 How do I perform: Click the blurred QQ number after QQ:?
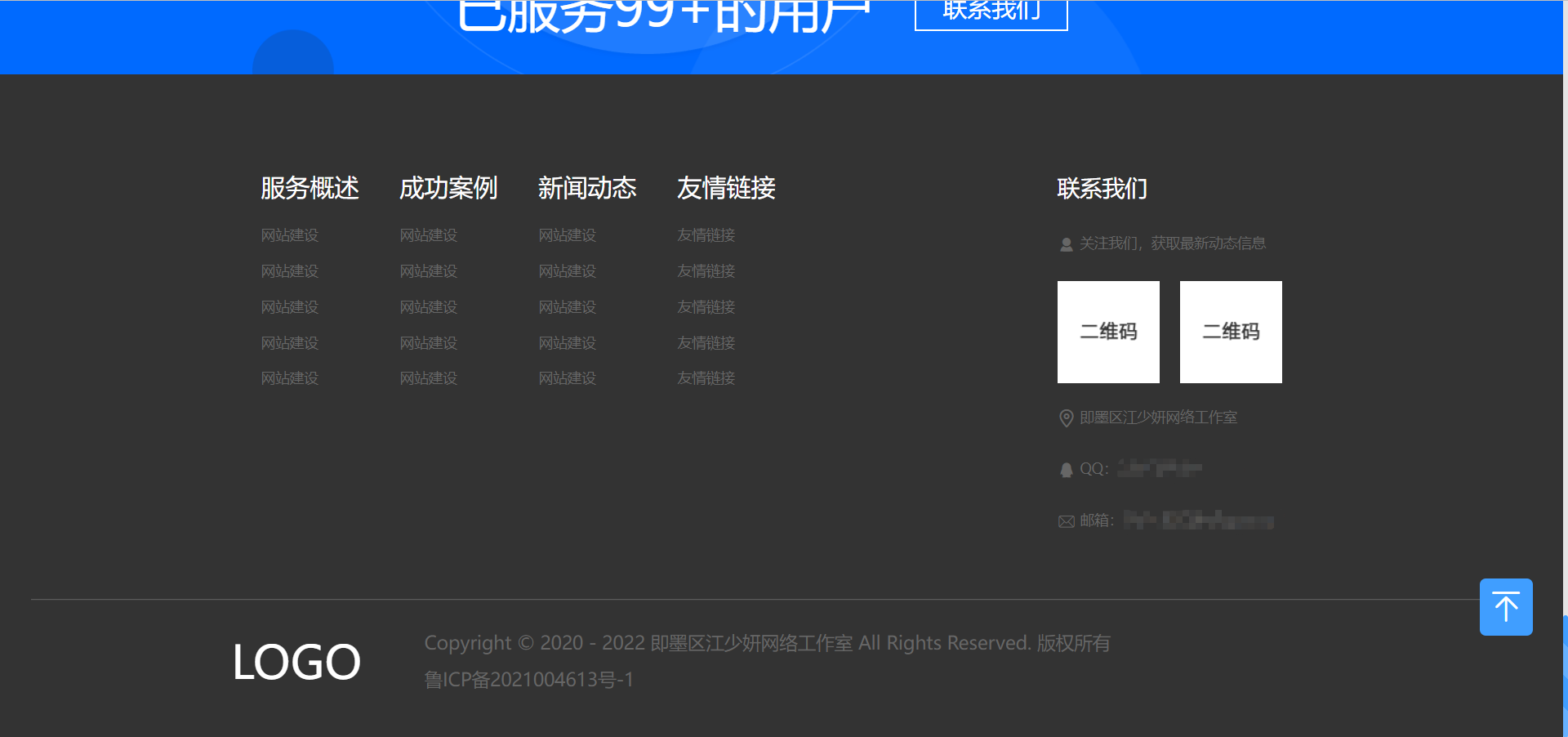[x=1158, y=469]
